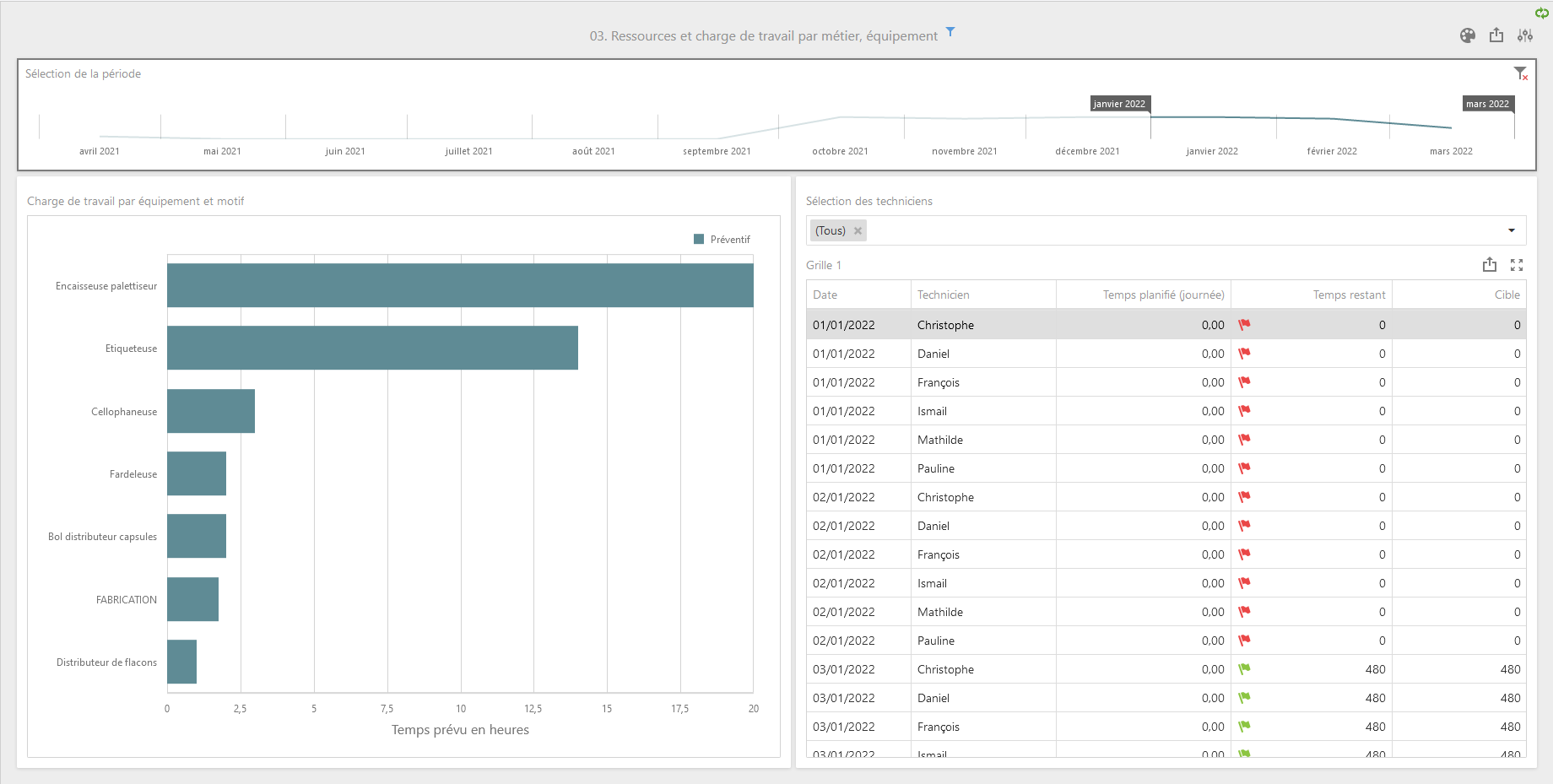
Task: Click the red flag in Daniel 01/01/2022 row
Action: 1244,354
